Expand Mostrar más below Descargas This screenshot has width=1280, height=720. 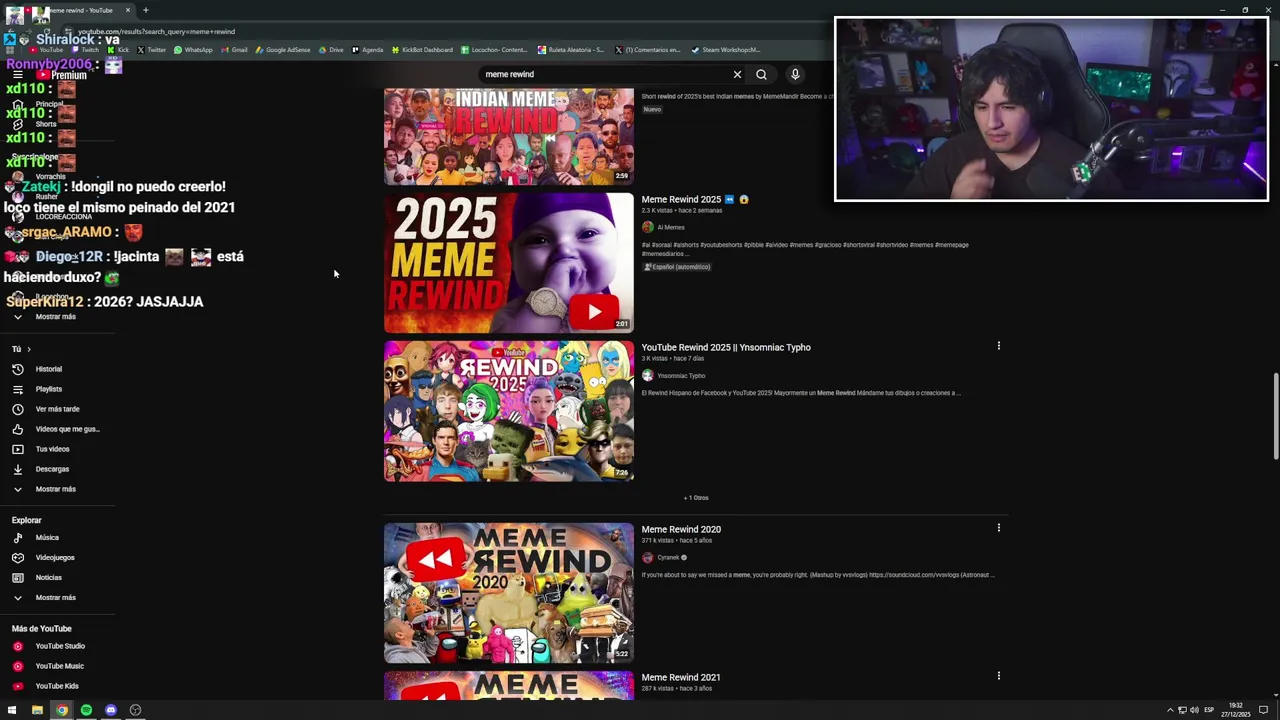(x=55, y=489)
